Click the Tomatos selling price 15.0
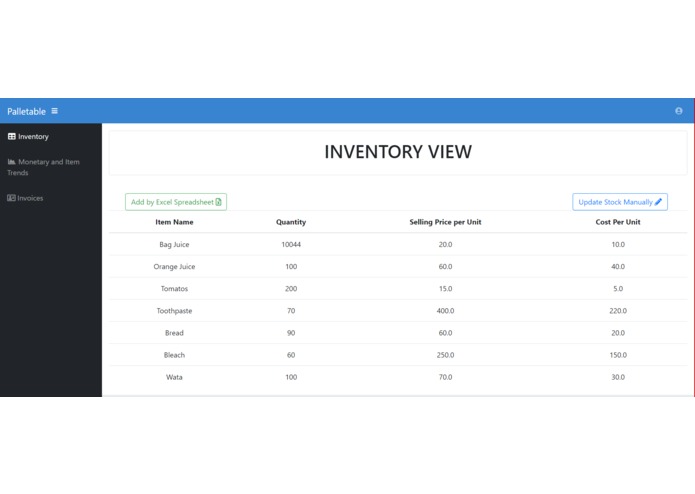The width and height of the screenshot is (695, 494). (445, 288)
